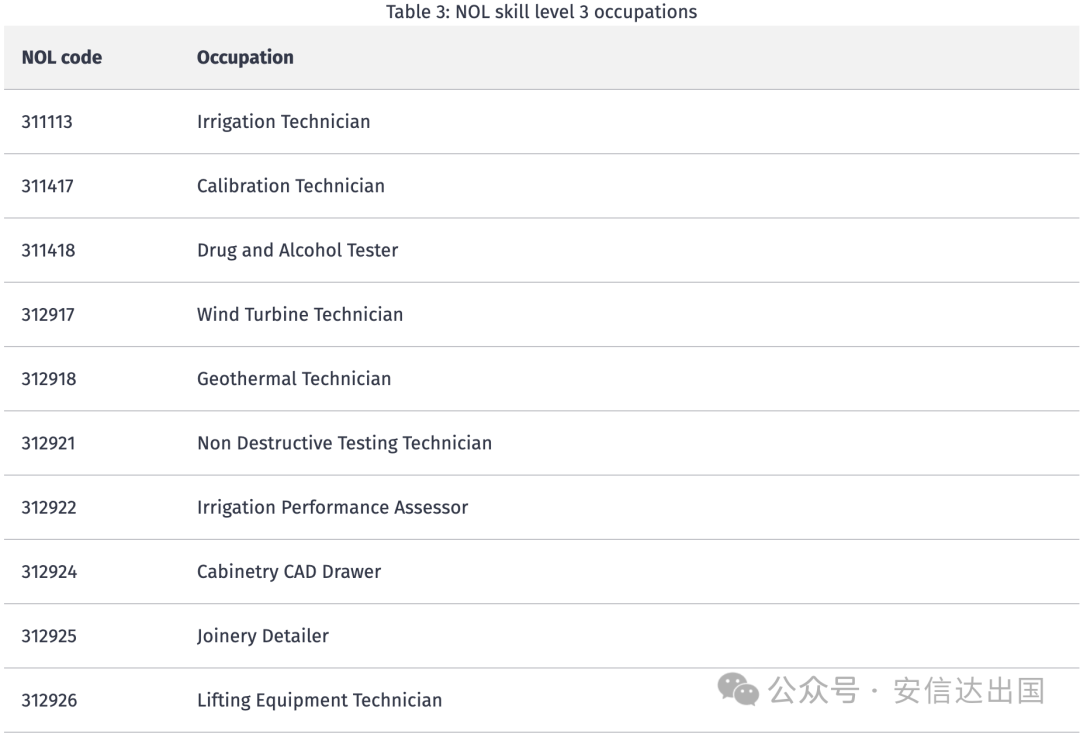1080x734 pixels.
Task: Select NOL code 311417
Action: click(x=47, y=186)
